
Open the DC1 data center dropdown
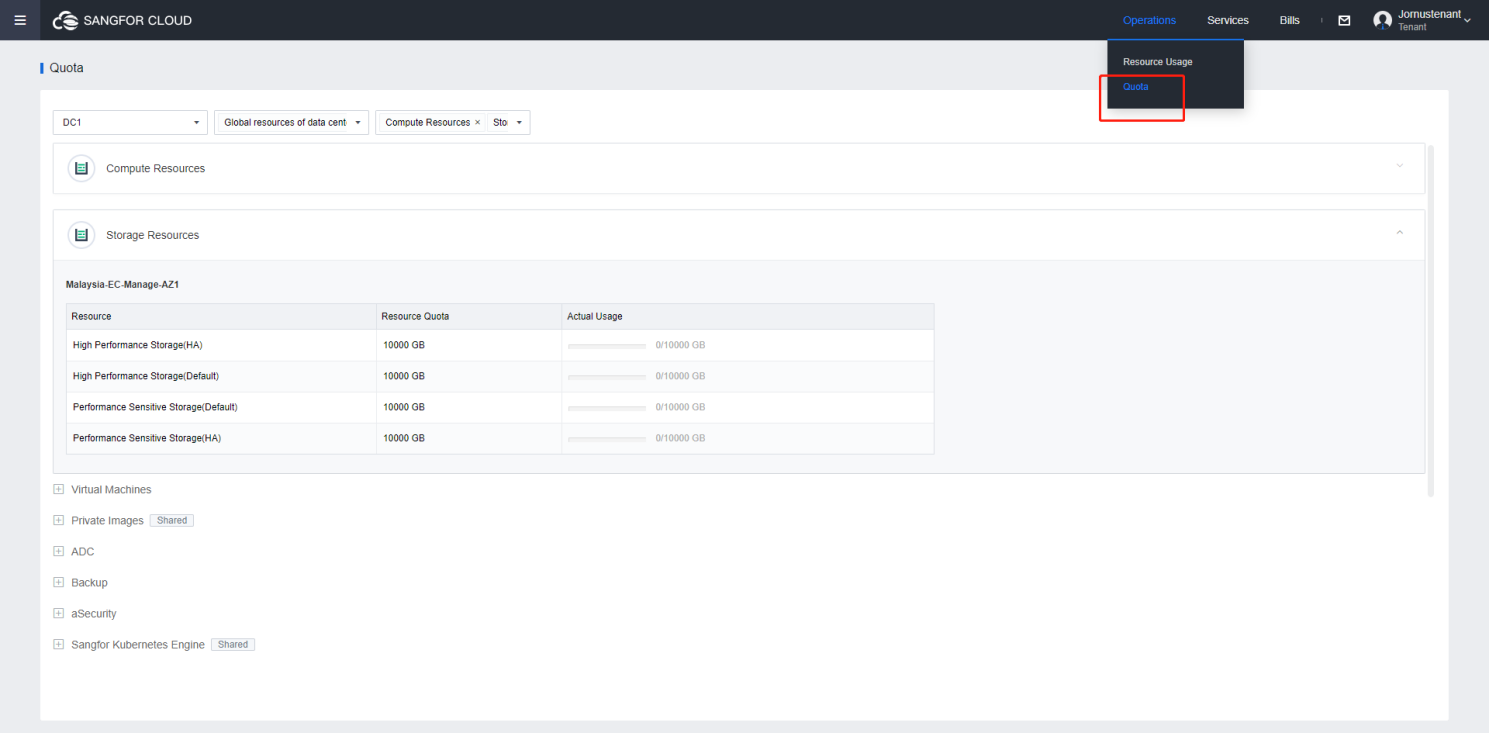pyautogui.click(x=130, y=122)
